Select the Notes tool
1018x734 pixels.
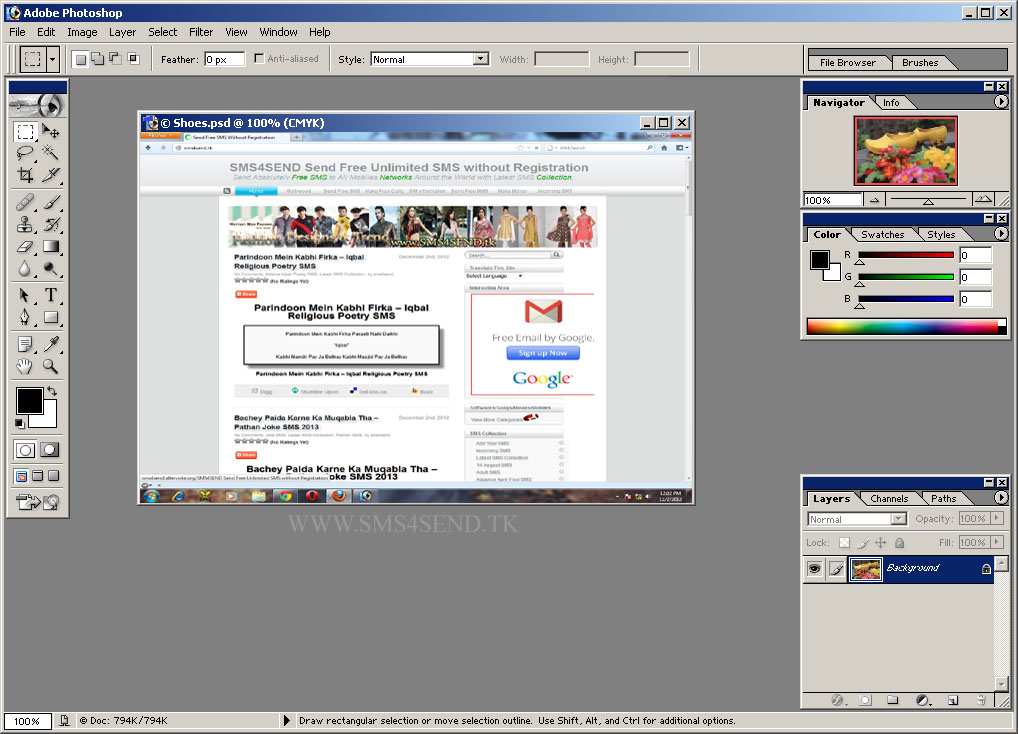pyautogui.click(x=25, y=344)
